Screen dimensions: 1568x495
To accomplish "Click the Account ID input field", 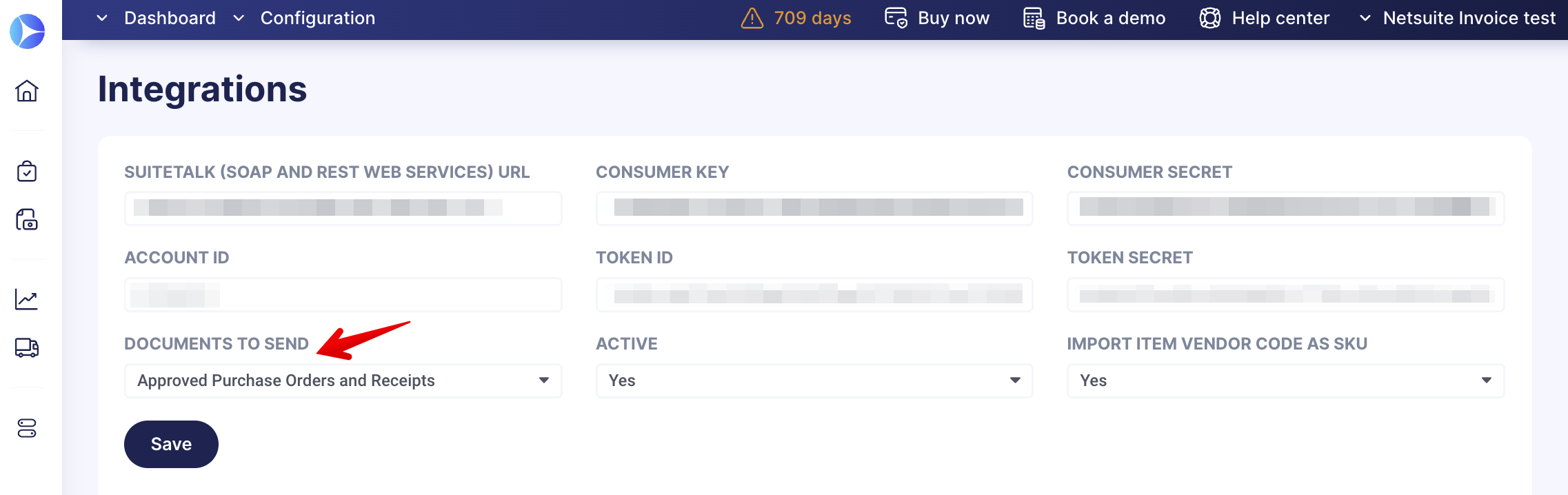I will (343, 294).
